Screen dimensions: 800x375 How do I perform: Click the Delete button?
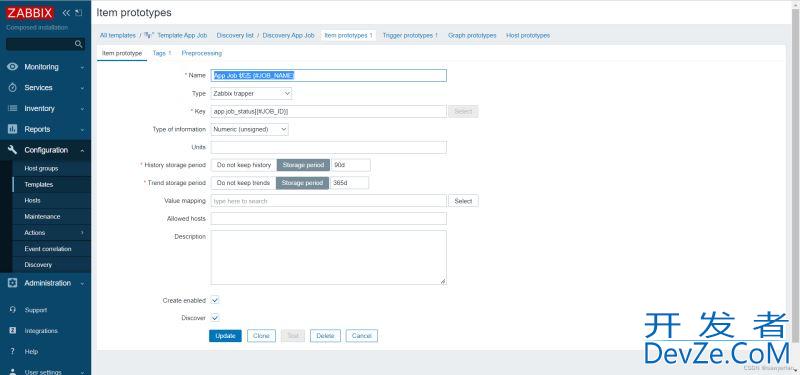point(325,336)
